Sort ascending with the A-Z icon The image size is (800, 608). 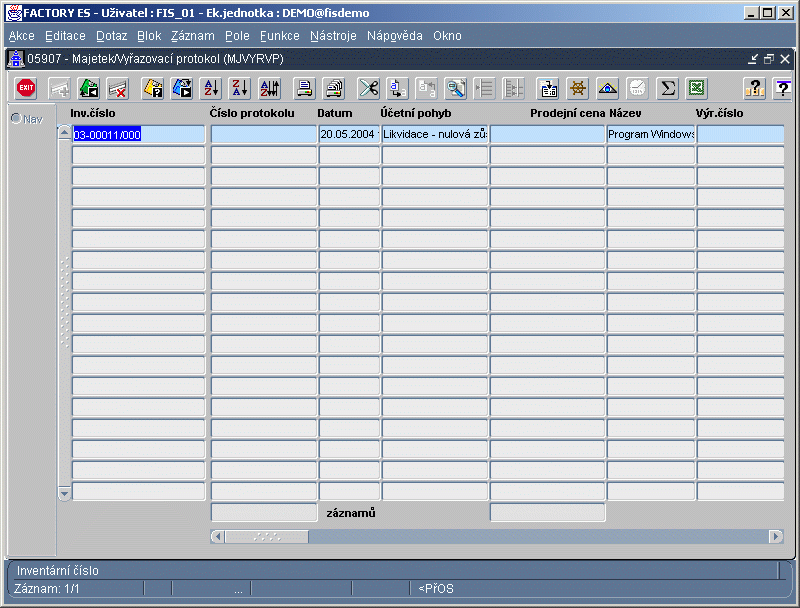pyautogui.click(x=211, y=88)
